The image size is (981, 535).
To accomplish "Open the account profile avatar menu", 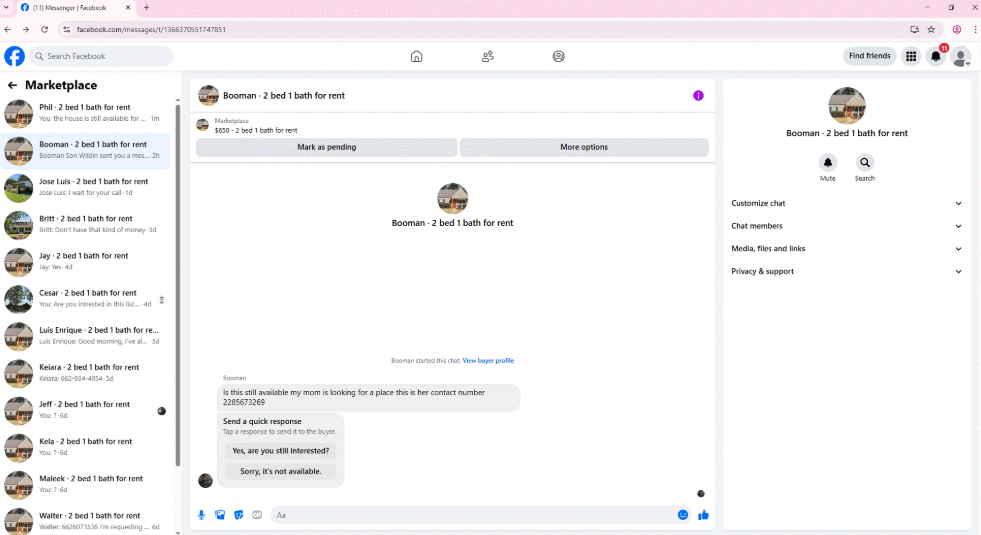I will [x=960, y=56].
